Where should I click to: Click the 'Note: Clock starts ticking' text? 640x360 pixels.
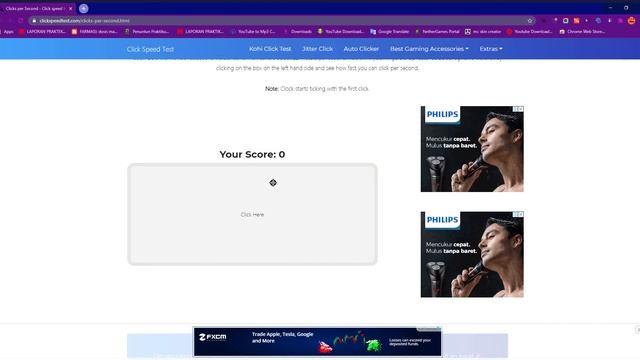[317, 89]
